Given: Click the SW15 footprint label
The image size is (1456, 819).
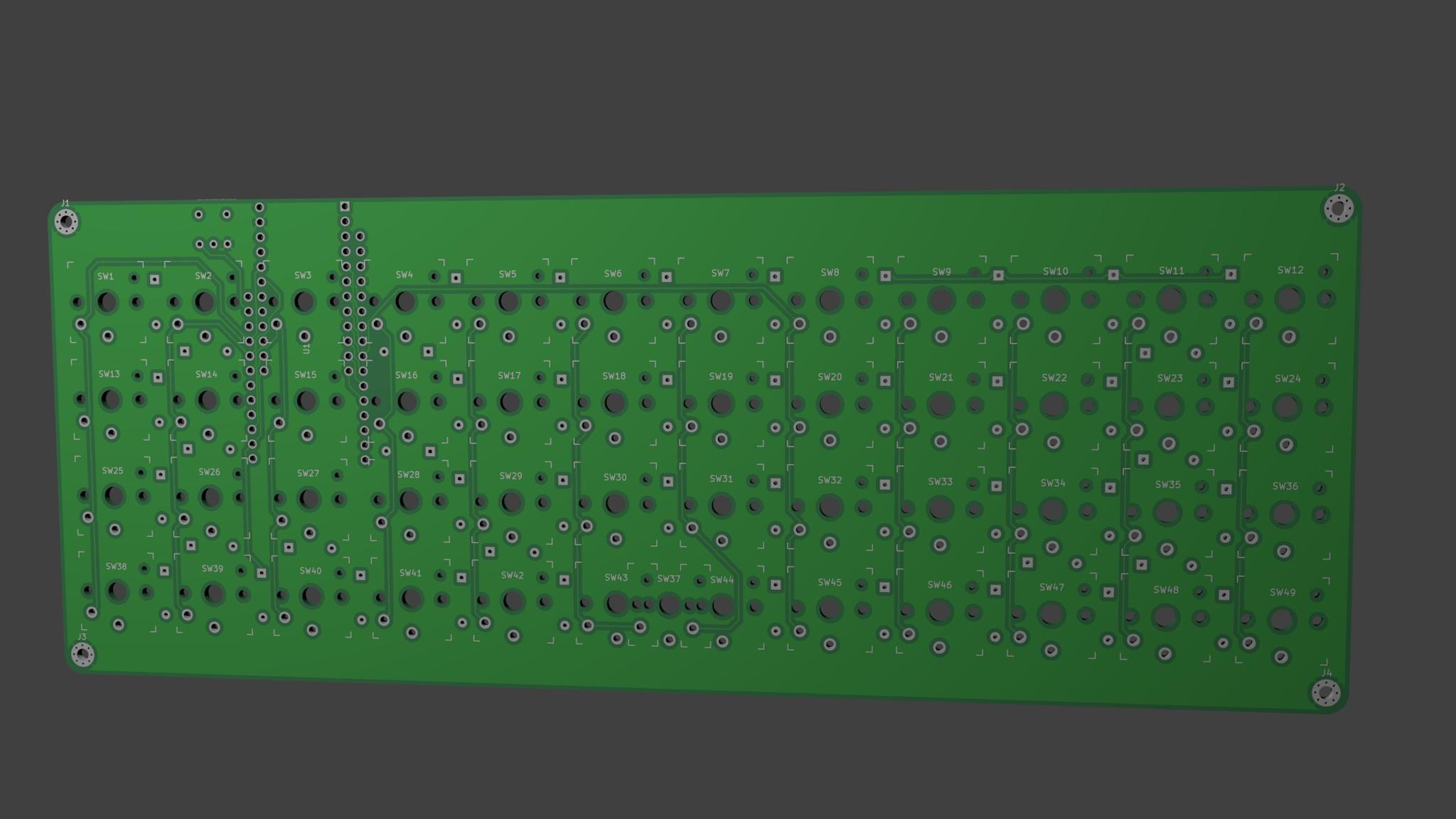Looking at the screenshot, I should pyautogui.click(x=305, y=375).
